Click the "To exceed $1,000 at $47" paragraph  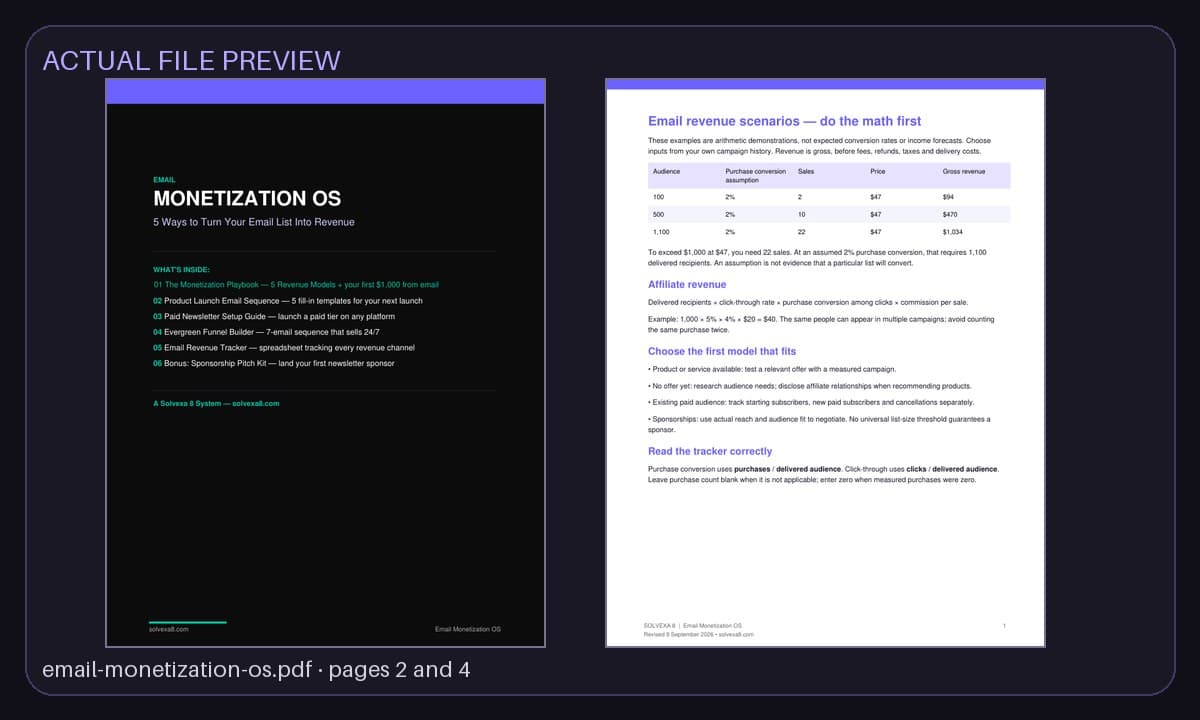(817, 258)
